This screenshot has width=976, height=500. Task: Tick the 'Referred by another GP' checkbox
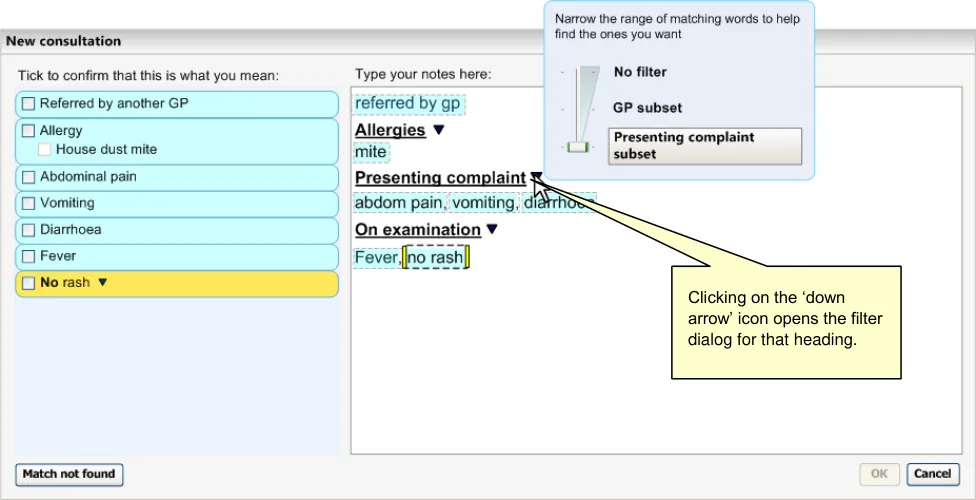[29, 104]
